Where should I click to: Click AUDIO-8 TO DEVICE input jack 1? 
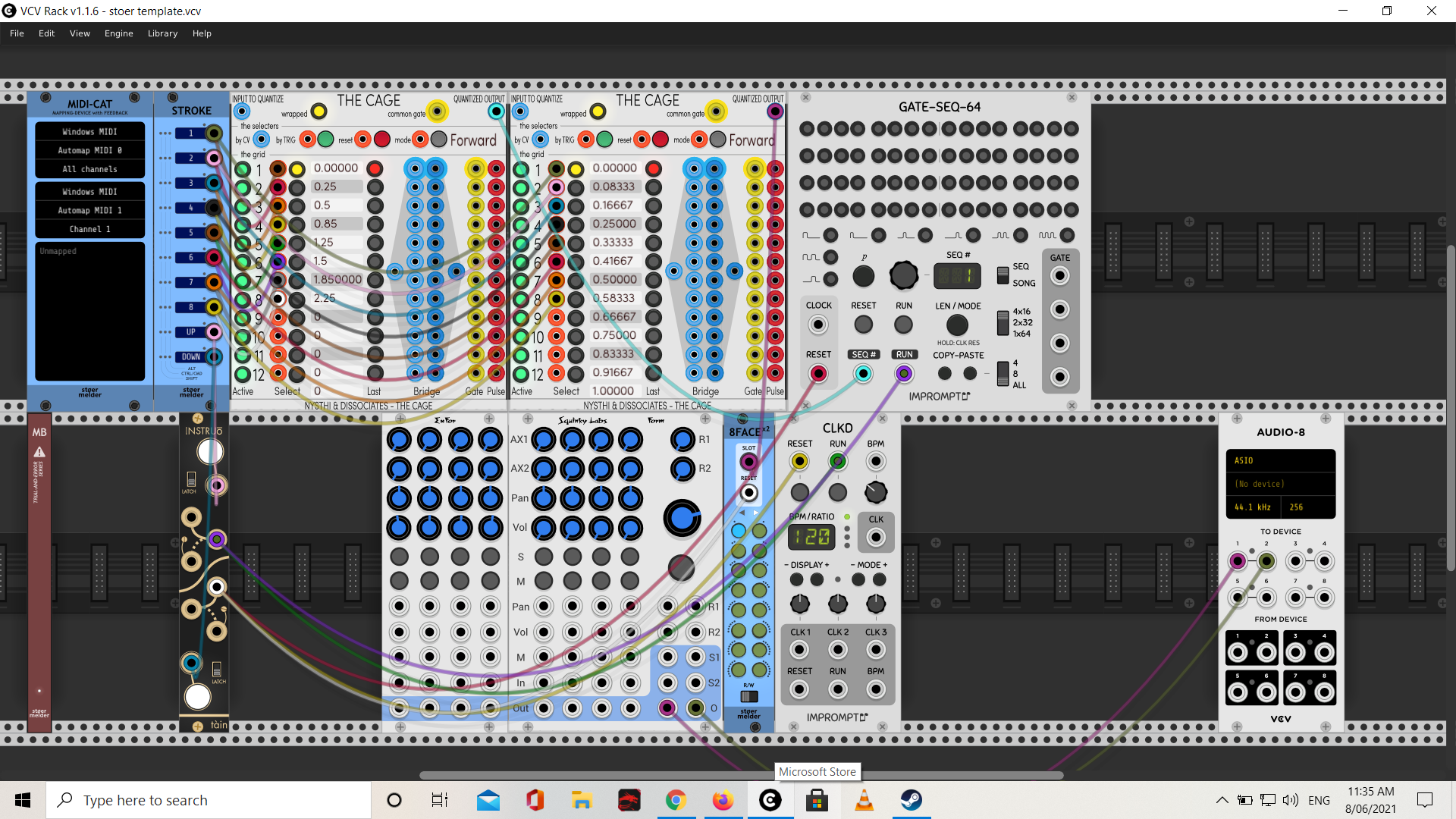pos(1237,561)
